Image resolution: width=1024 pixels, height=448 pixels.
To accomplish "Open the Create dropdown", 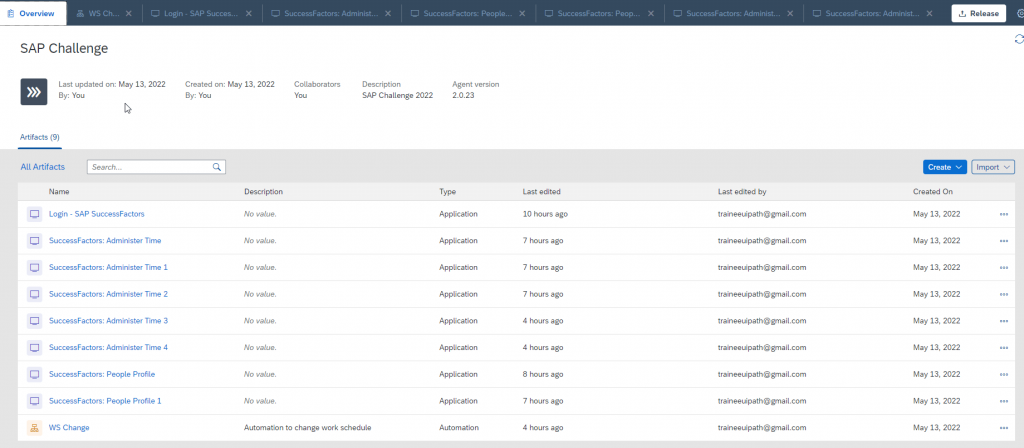I will pos(944,167).
